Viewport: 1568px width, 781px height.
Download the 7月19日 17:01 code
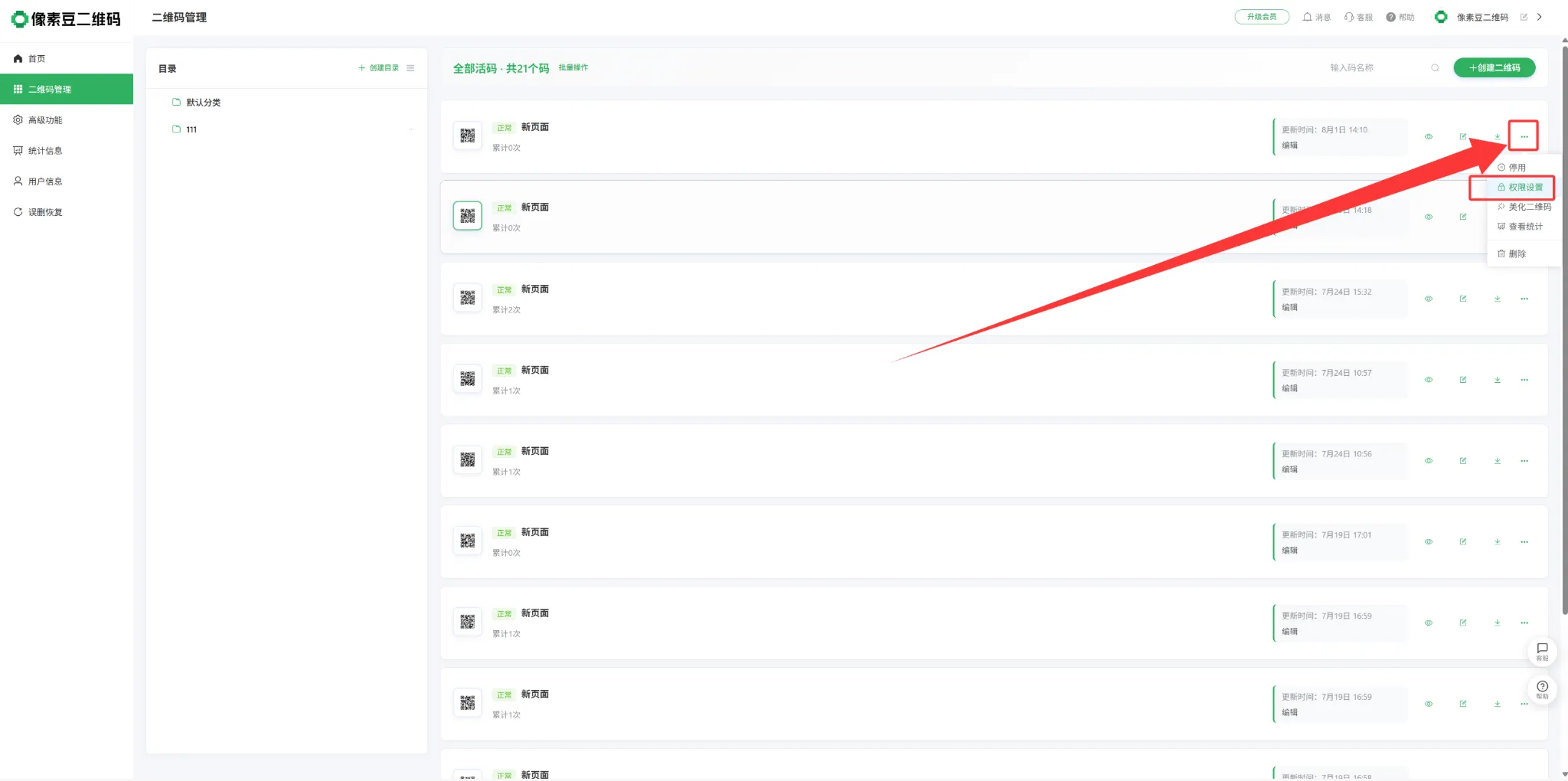1498,543
